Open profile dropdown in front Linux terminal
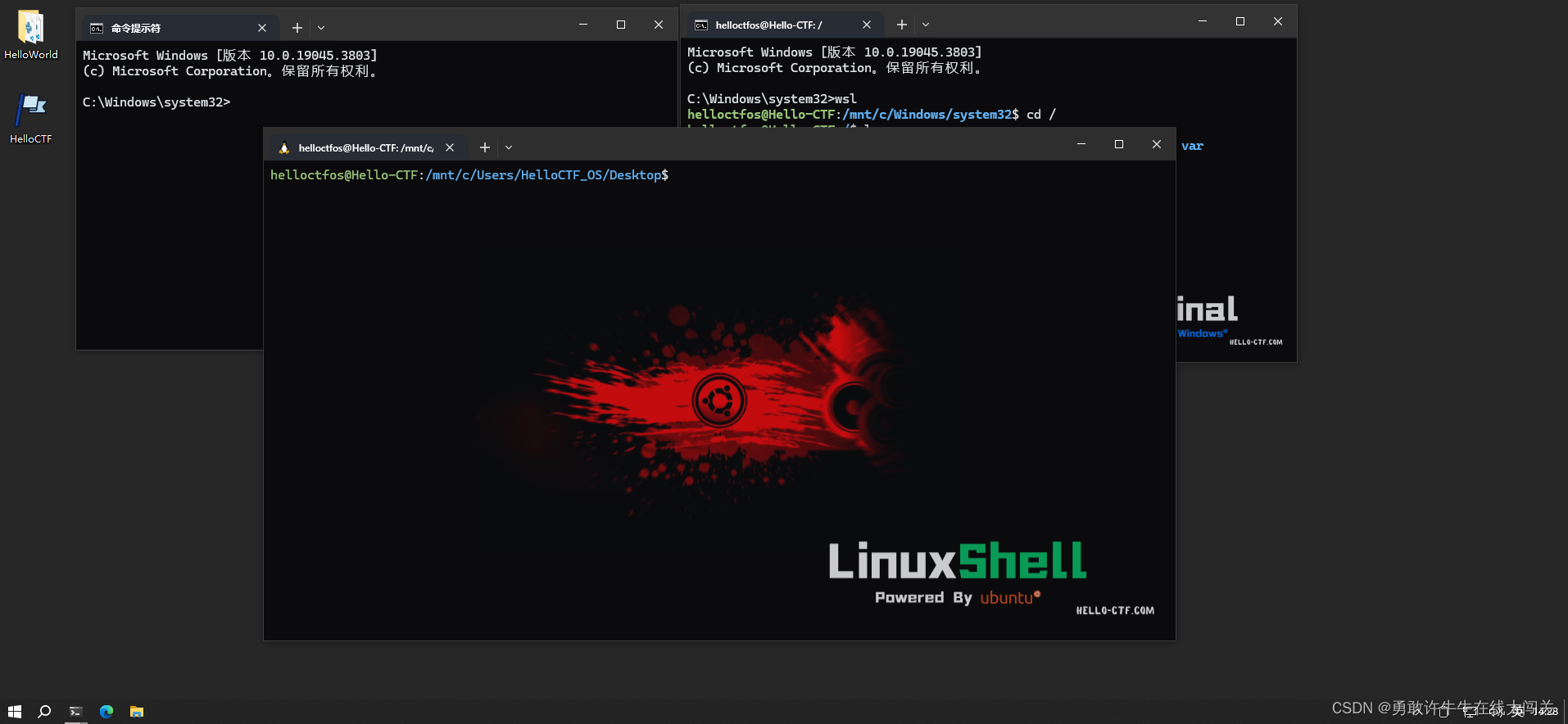This screenshot has width=1568, height=724. coord(509,147)
